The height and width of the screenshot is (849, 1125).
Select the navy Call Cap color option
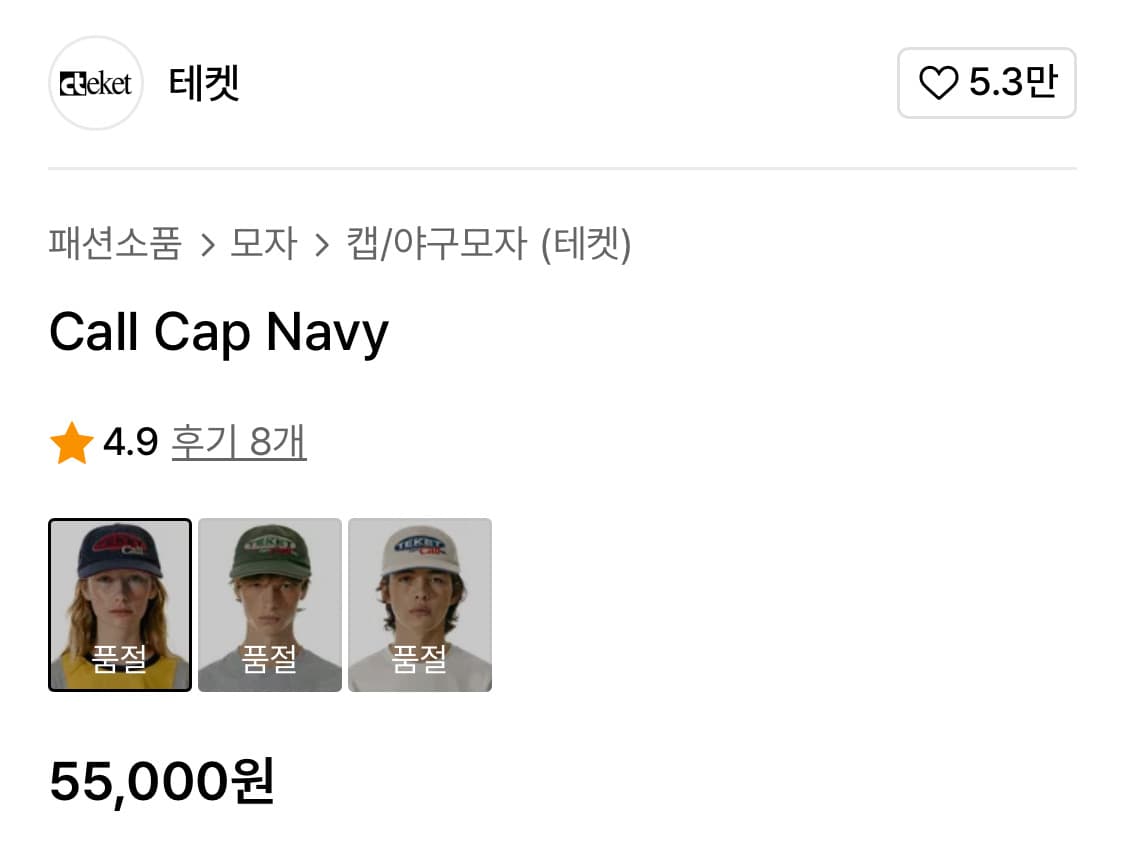point(120,604)
